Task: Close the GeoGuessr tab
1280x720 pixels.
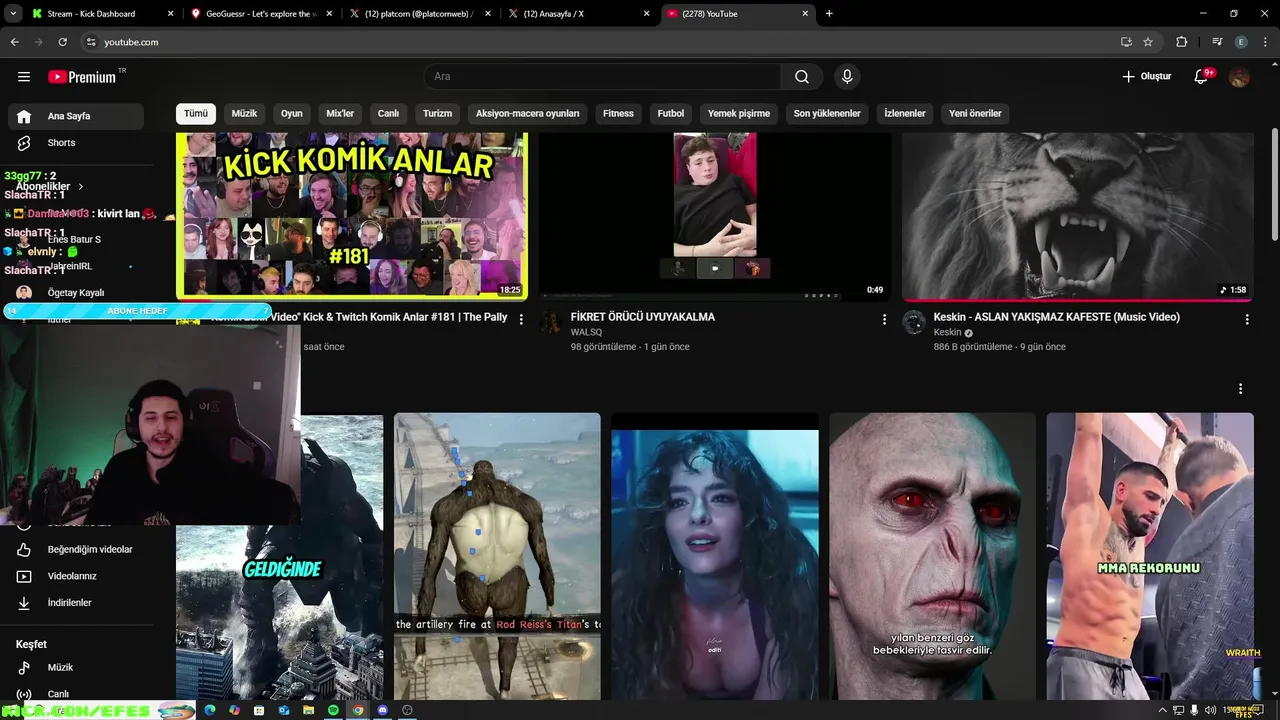Action: tap(328, 14)
